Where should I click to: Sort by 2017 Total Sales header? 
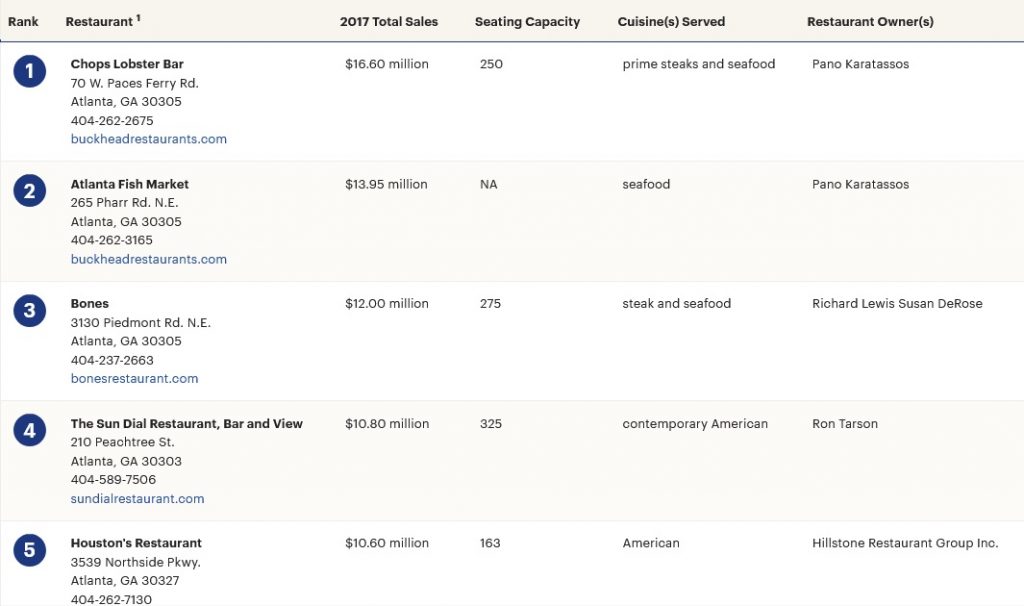point(389,22)
